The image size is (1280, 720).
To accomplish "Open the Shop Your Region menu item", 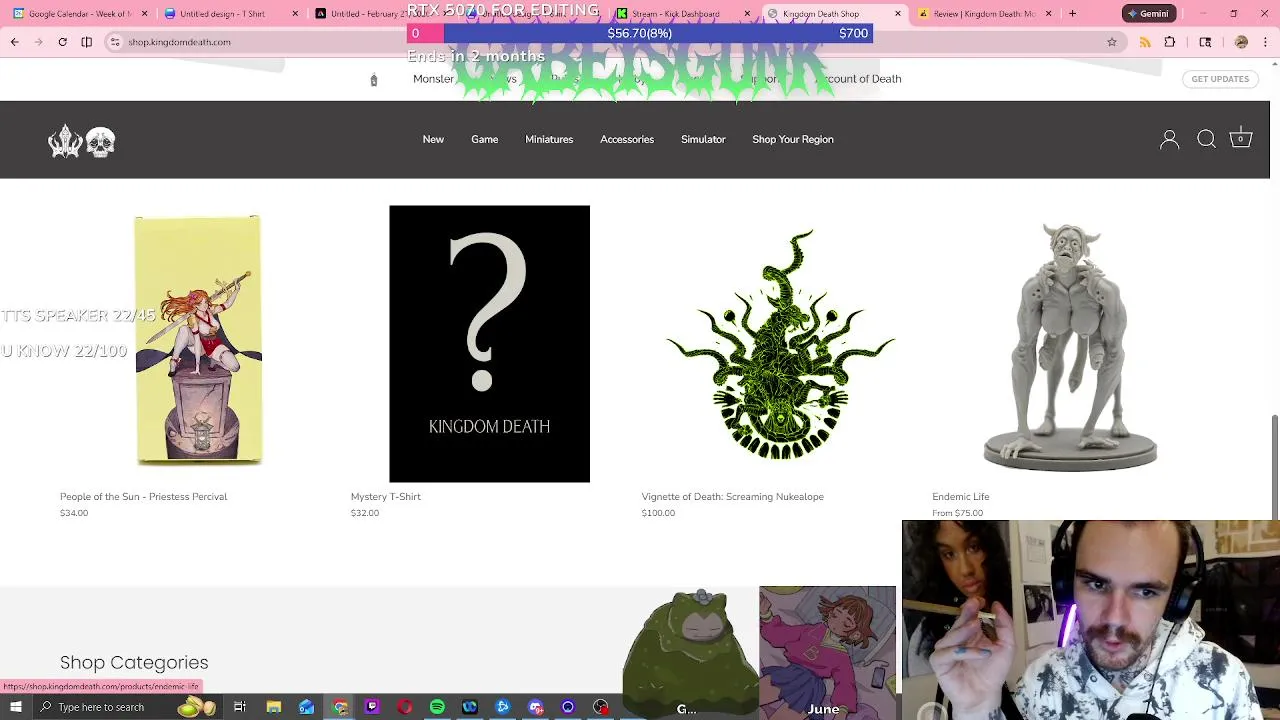I will coord(793,139).
